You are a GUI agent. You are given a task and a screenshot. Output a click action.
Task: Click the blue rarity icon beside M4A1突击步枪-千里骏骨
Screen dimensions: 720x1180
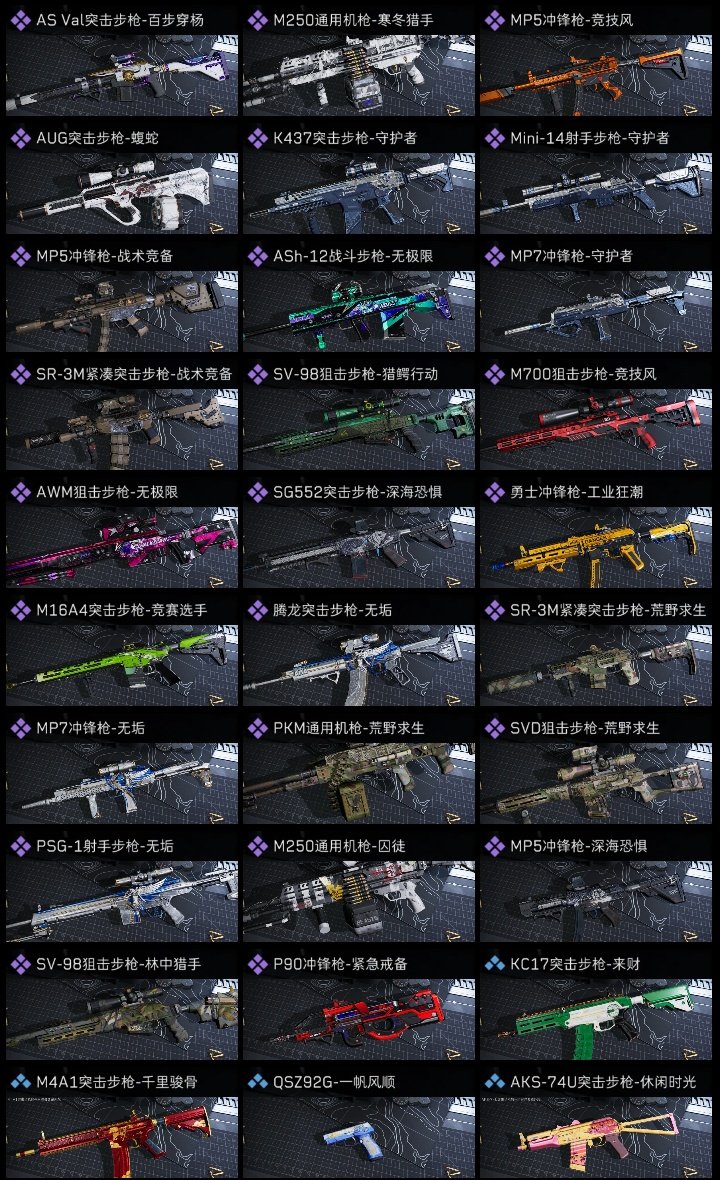click(21, 1082)
